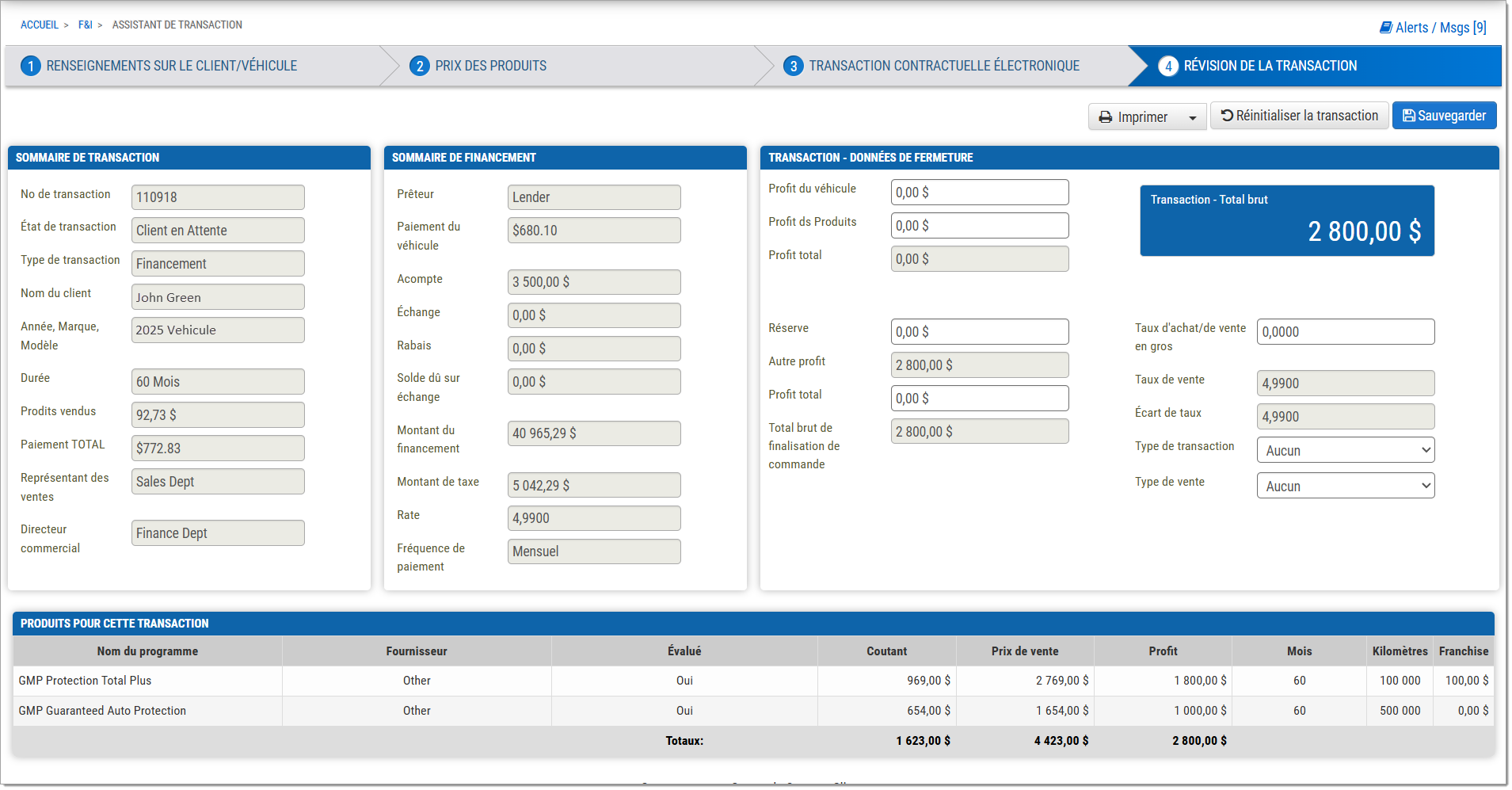Click the step 2 circle number icon
The height and width of the screenshot is (790, 1512).
(x=419, y=66)
